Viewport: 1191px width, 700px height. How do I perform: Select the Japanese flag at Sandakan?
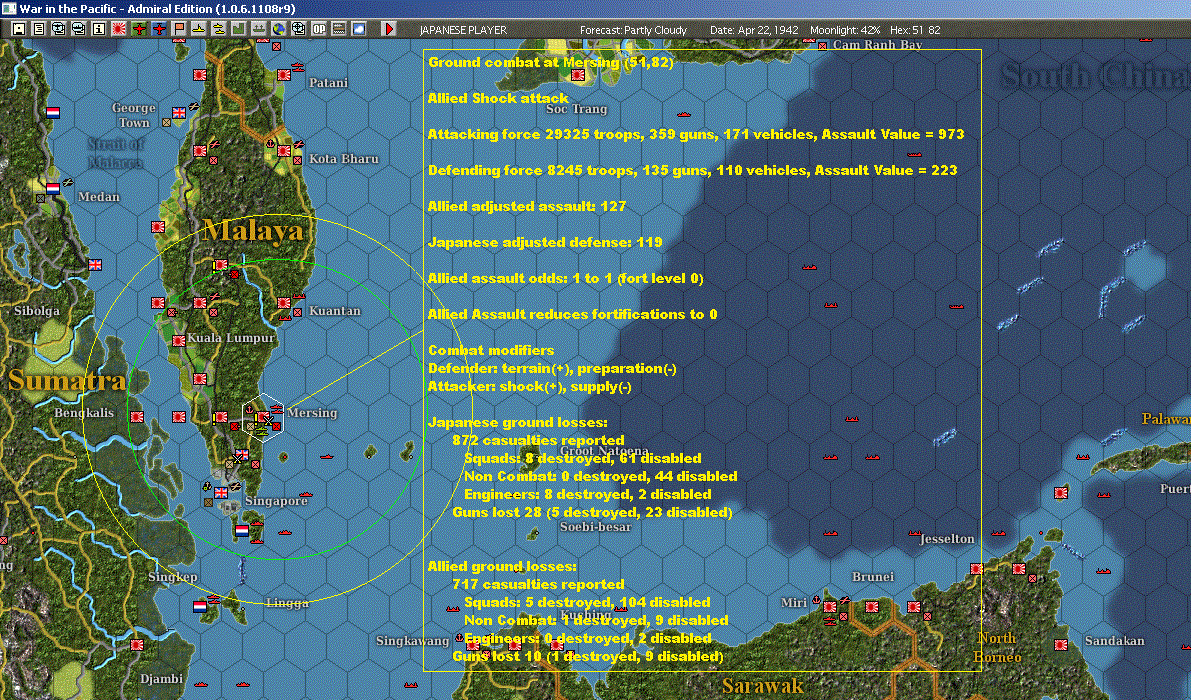pos(1060,644)
